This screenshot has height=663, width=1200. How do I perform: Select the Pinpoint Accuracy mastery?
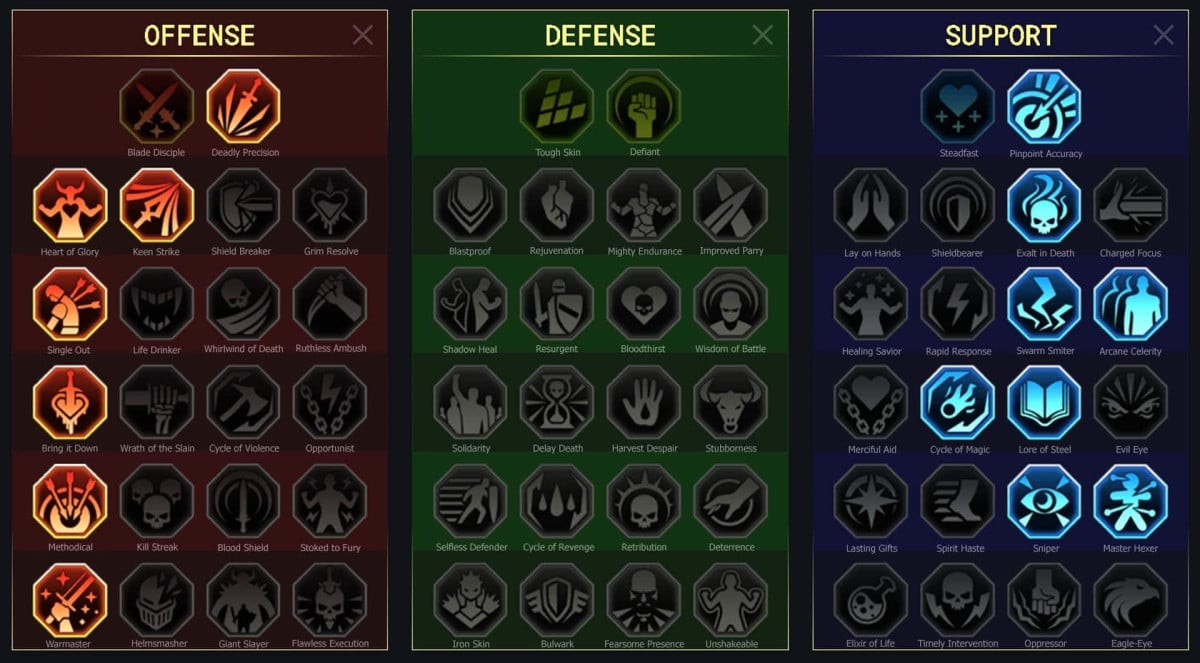[1045, 107]
